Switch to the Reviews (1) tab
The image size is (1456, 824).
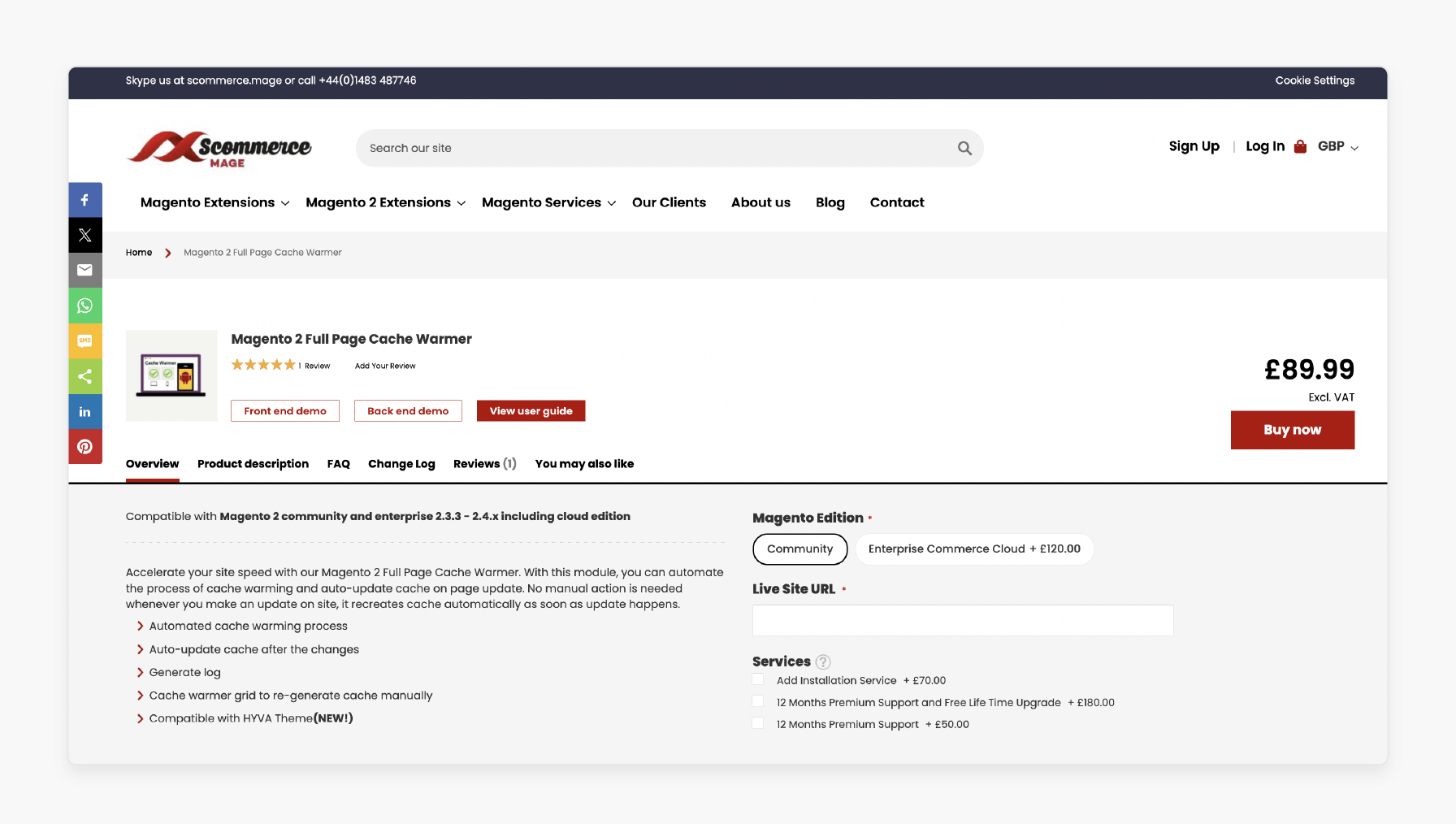click(x=485, y=464)
